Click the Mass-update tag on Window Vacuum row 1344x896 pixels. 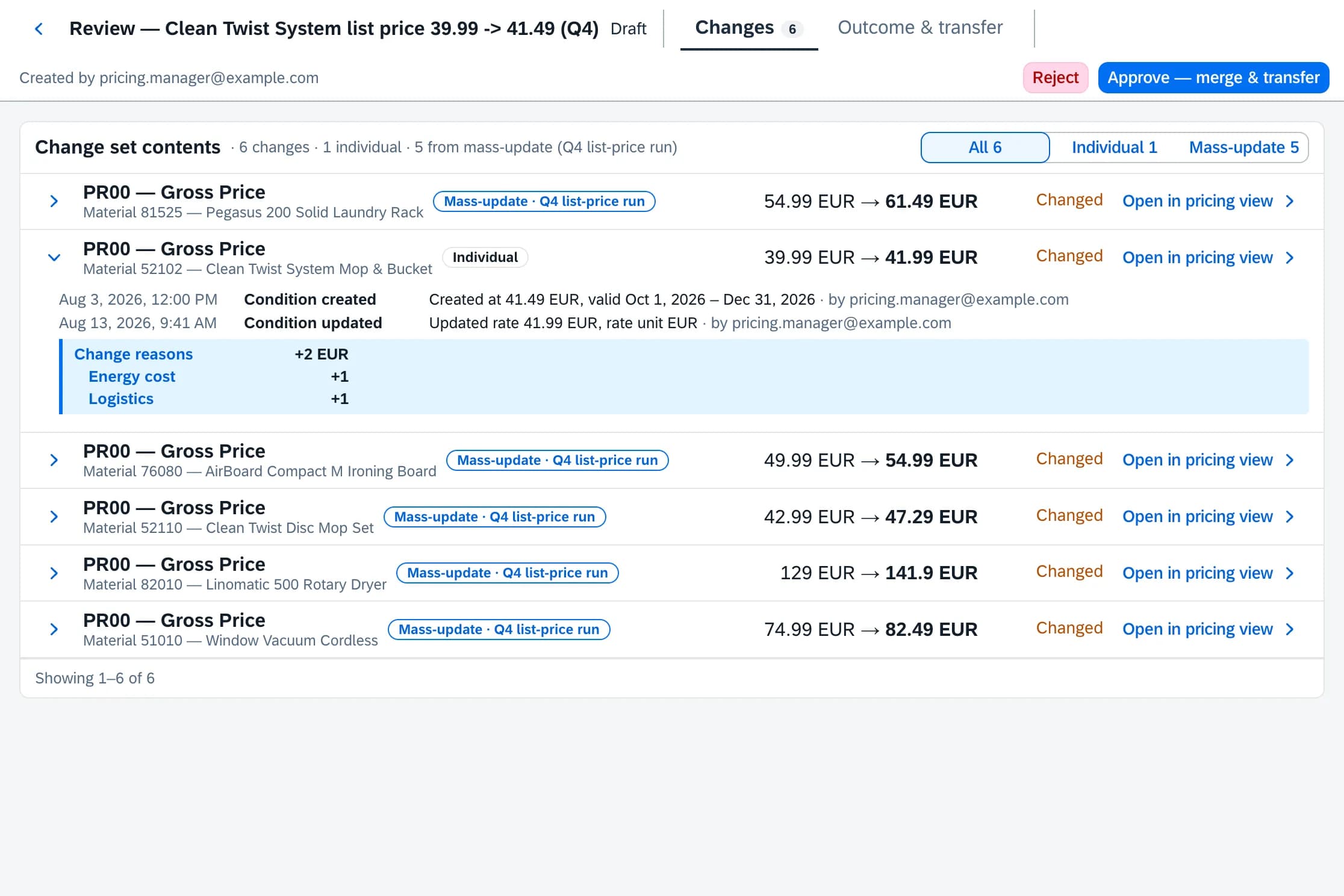(499, 629)
